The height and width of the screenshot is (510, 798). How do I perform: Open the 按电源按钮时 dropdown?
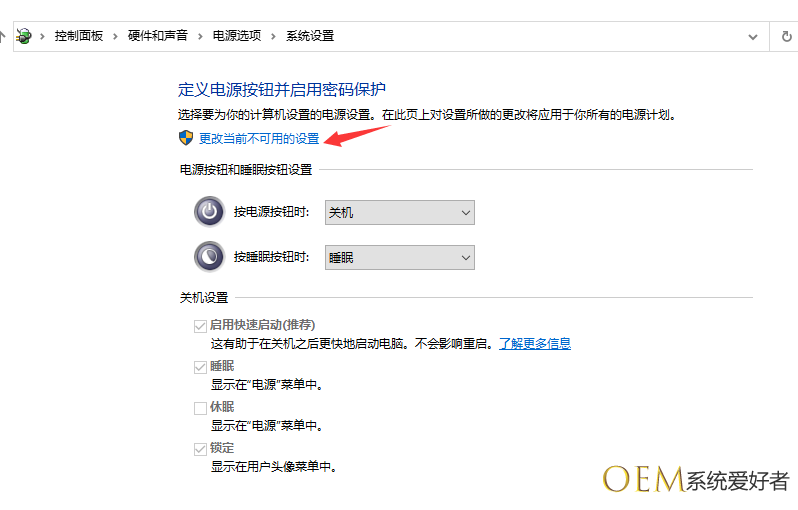pyautogui.click(x=400, y=212)
